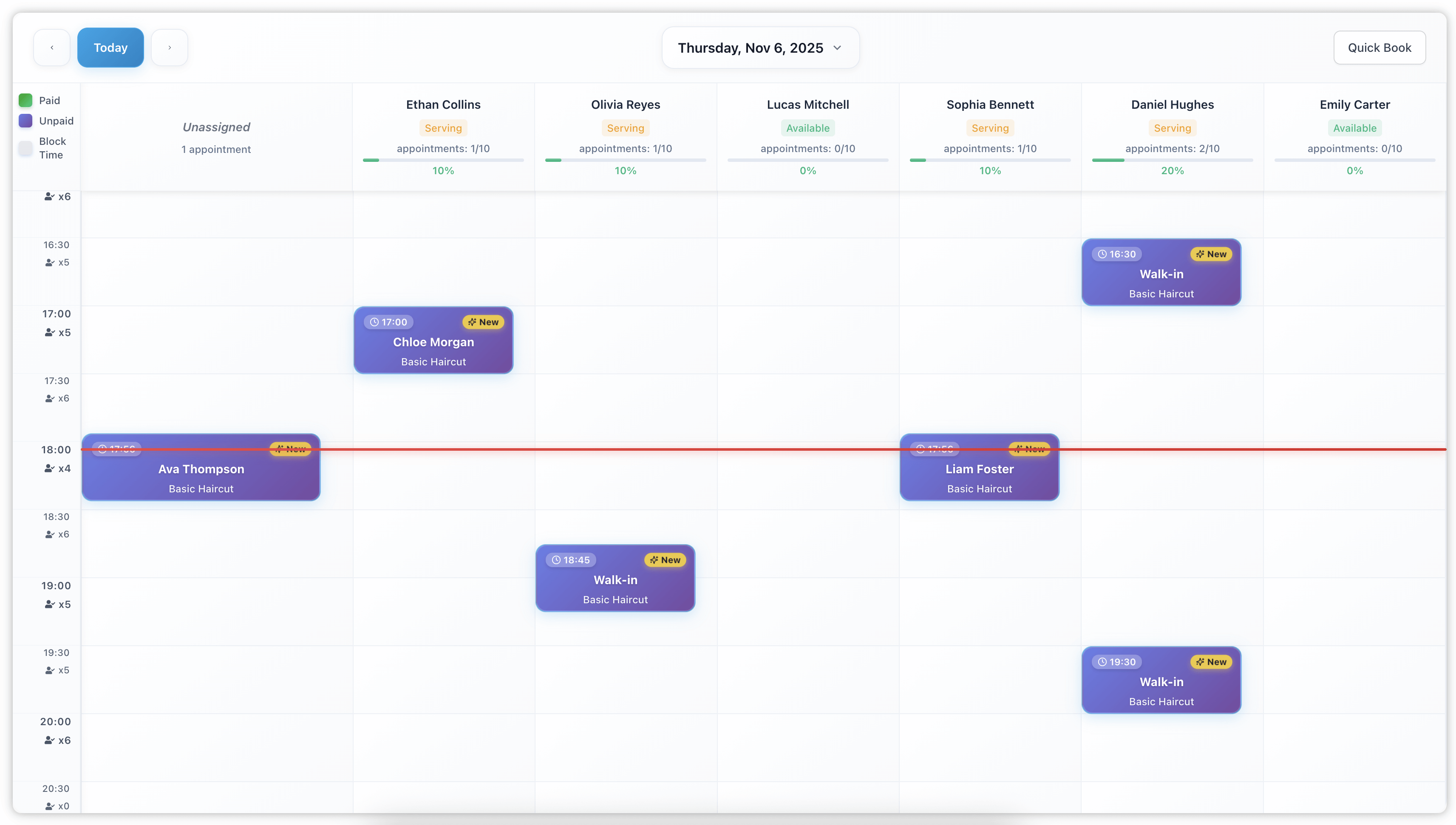Advance to the next day with the right chevron
The image size is (1456, 825).
[170, 47]
